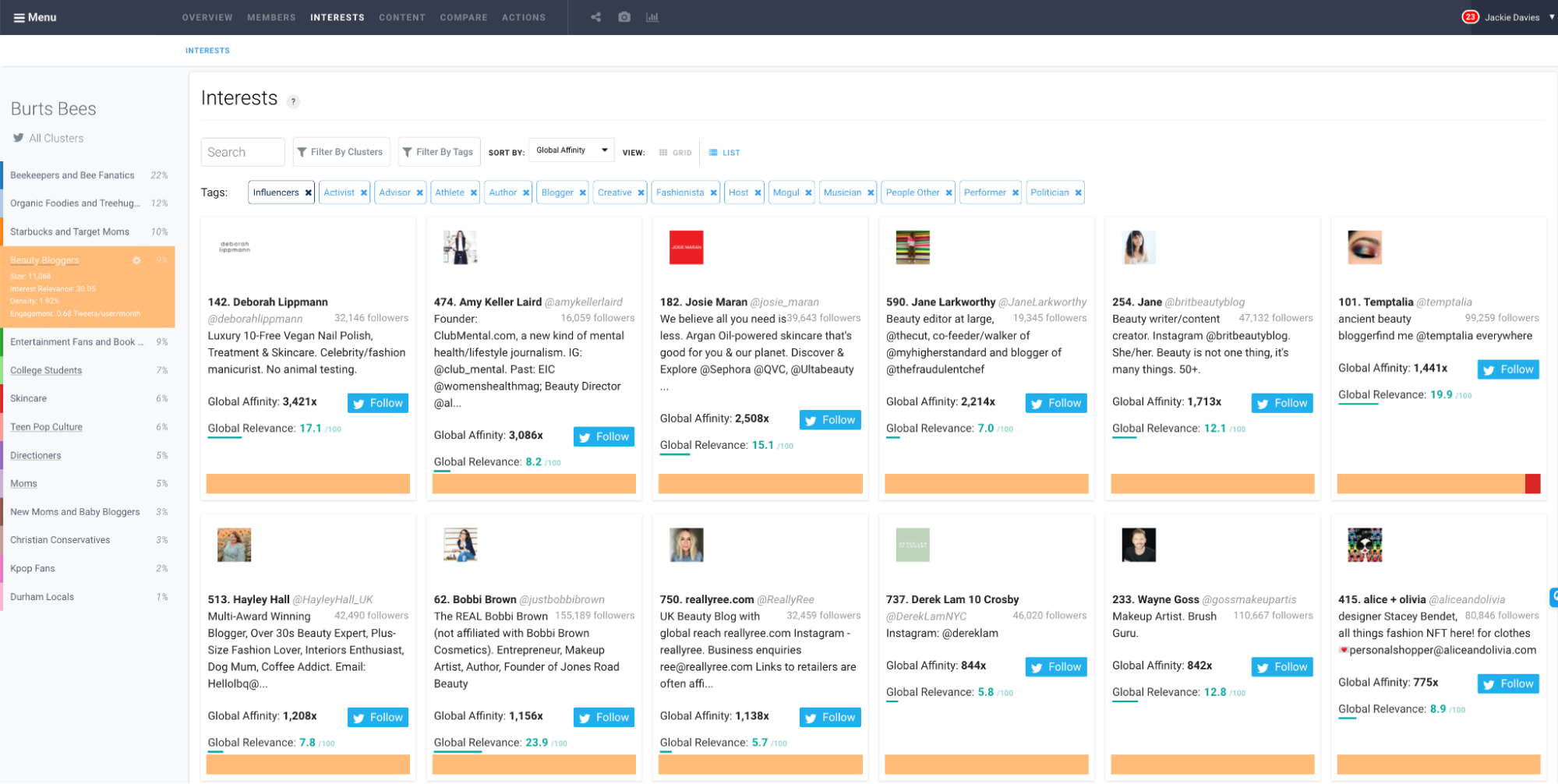Click Deborah Lippmann card orange bar
Image resolution: width=1558 pixels, height=784 pixels.
(x=308, y=484)
